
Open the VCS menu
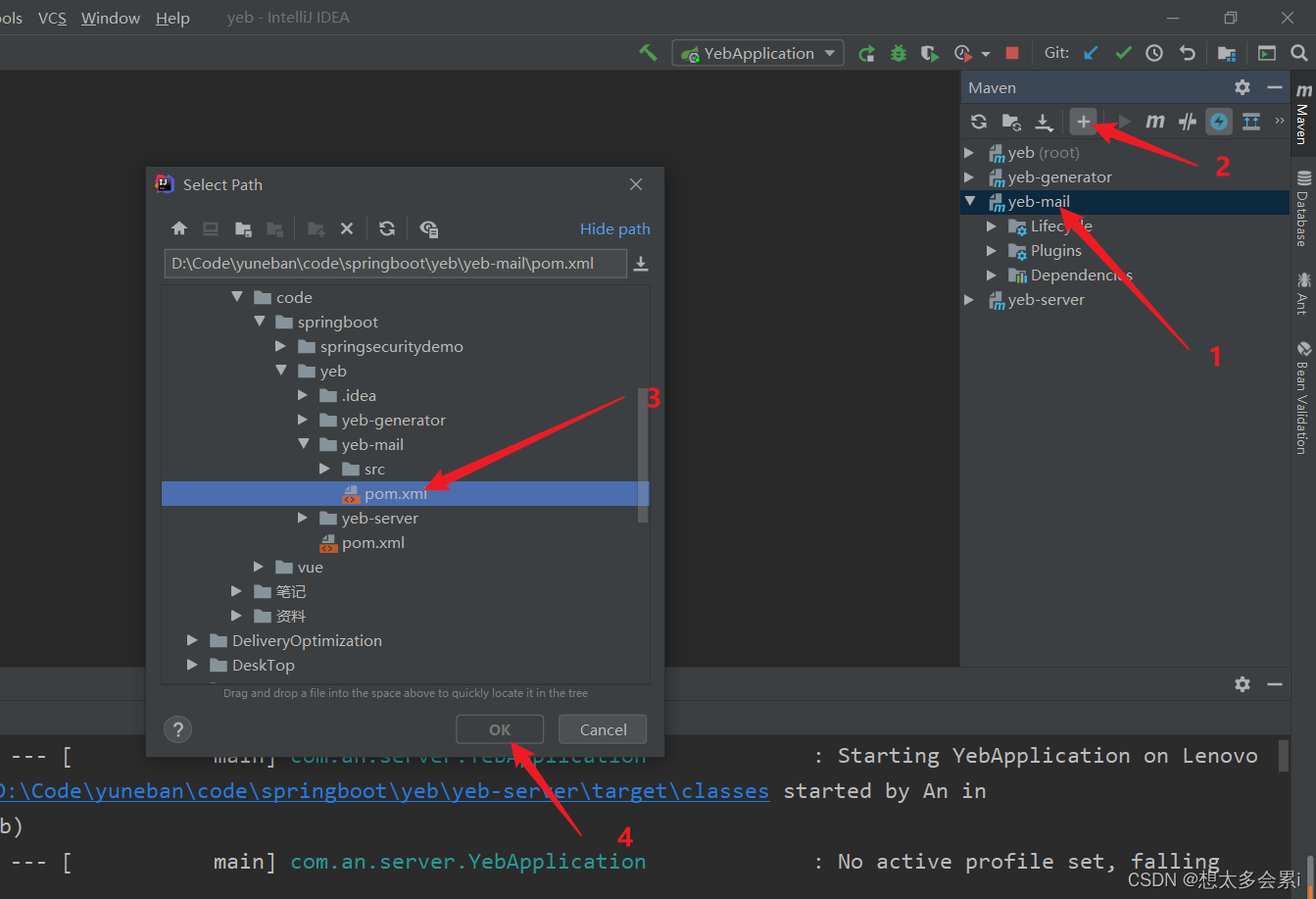(52, 18)
